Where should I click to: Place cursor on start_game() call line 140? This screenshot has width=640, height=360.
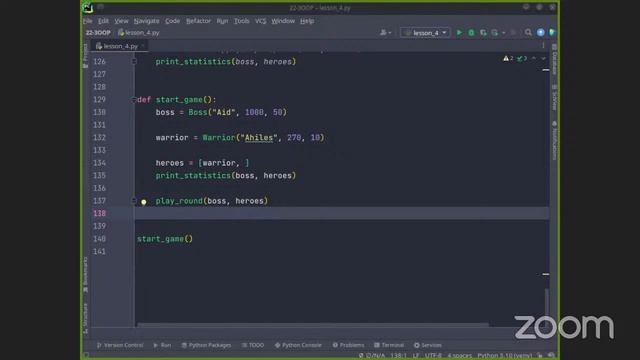(165, 239)
